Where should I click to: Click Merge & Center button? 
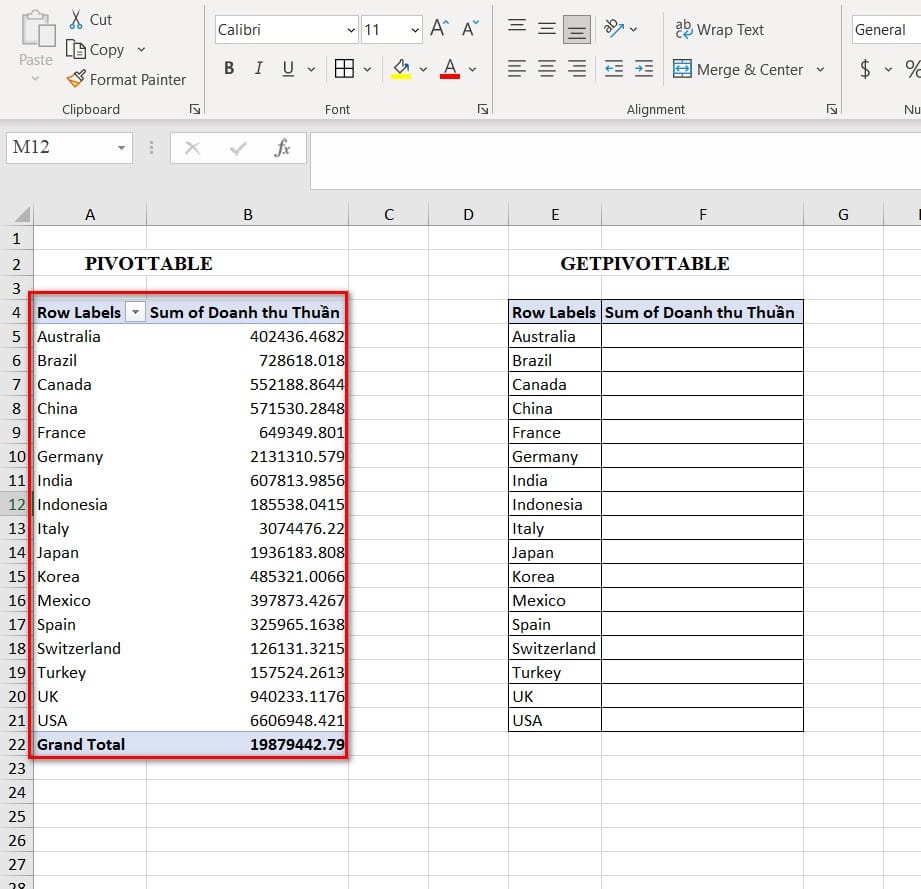coord(738,69)
